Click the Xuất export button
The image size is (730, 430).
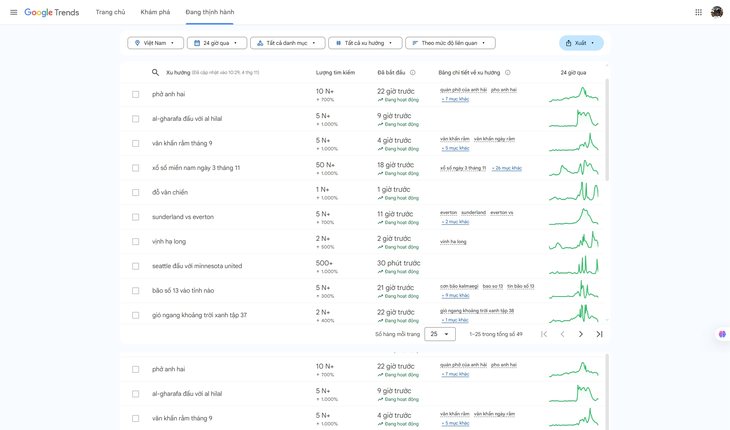tap(580, 43)
